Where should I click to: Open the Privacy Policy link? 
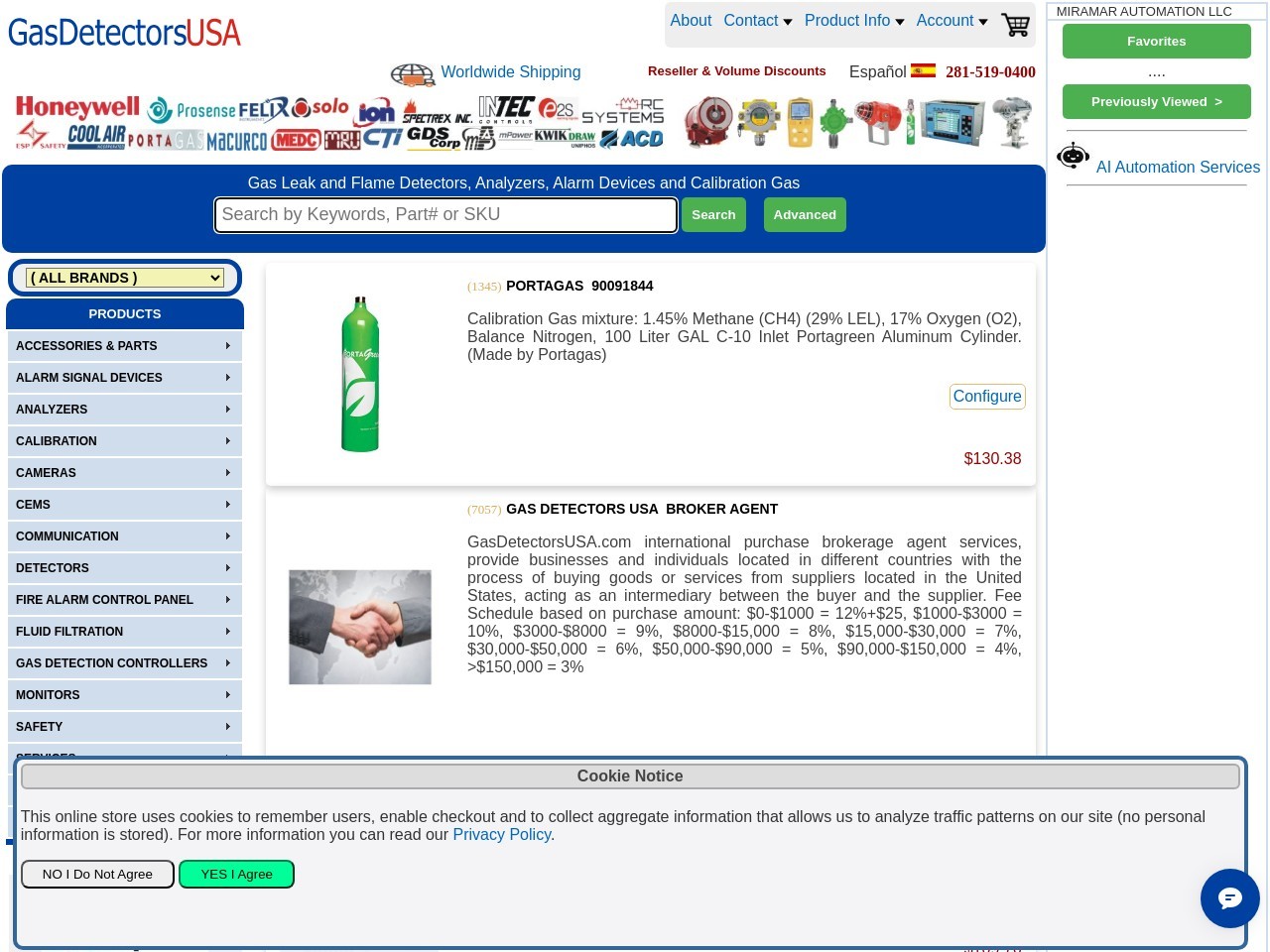click(502, 835)
